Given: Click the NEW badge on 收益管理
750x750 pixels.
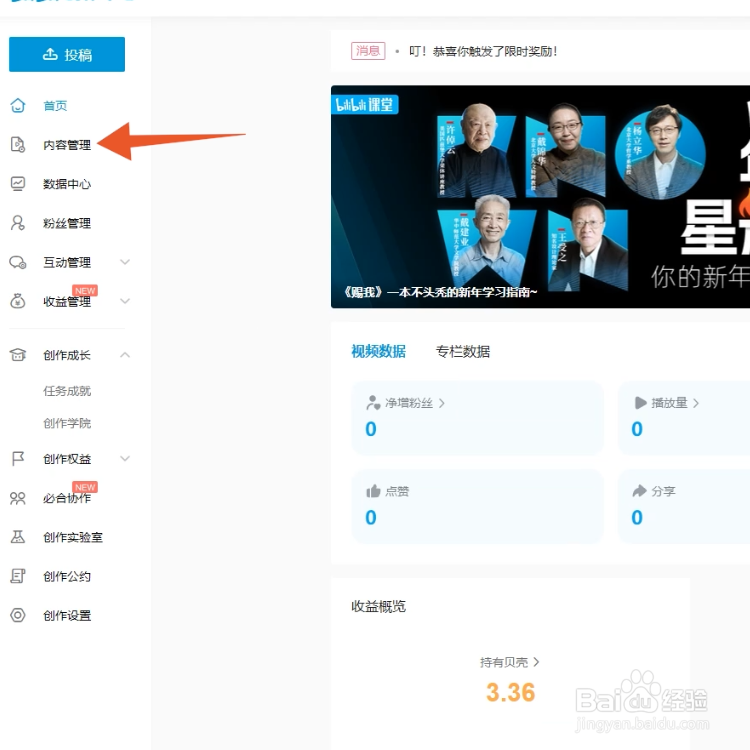Looking at the screenshot, I should click(85, 291).
